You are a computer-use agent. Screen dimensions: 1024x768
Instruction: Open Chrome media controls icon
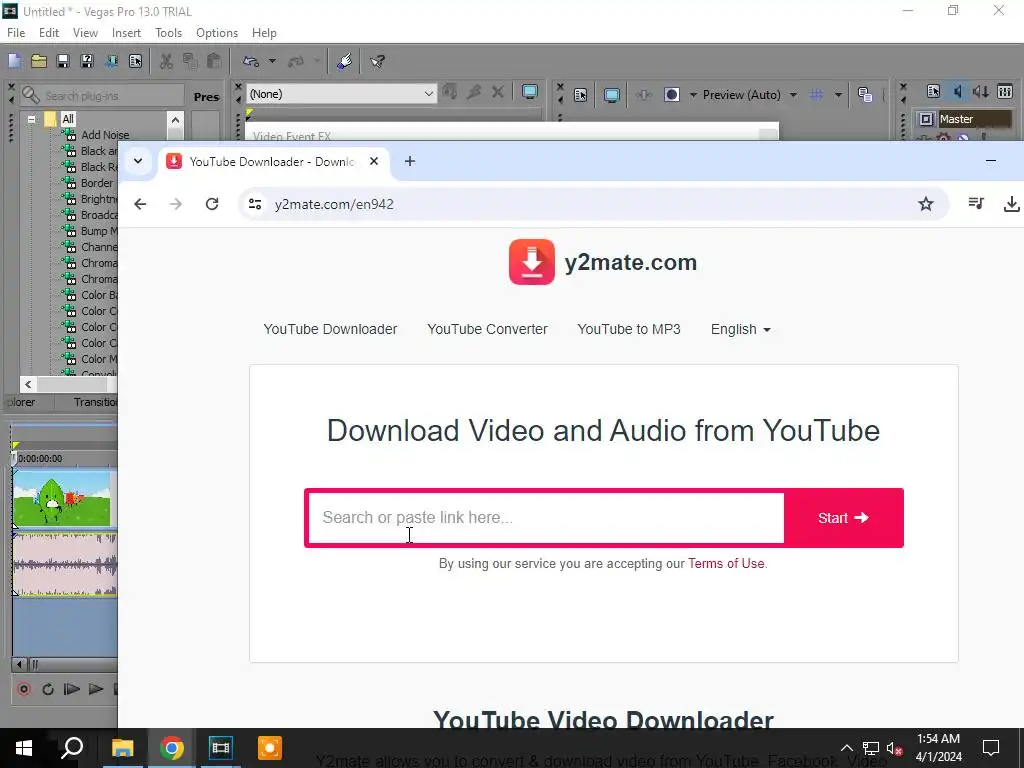tap(976, 204)
